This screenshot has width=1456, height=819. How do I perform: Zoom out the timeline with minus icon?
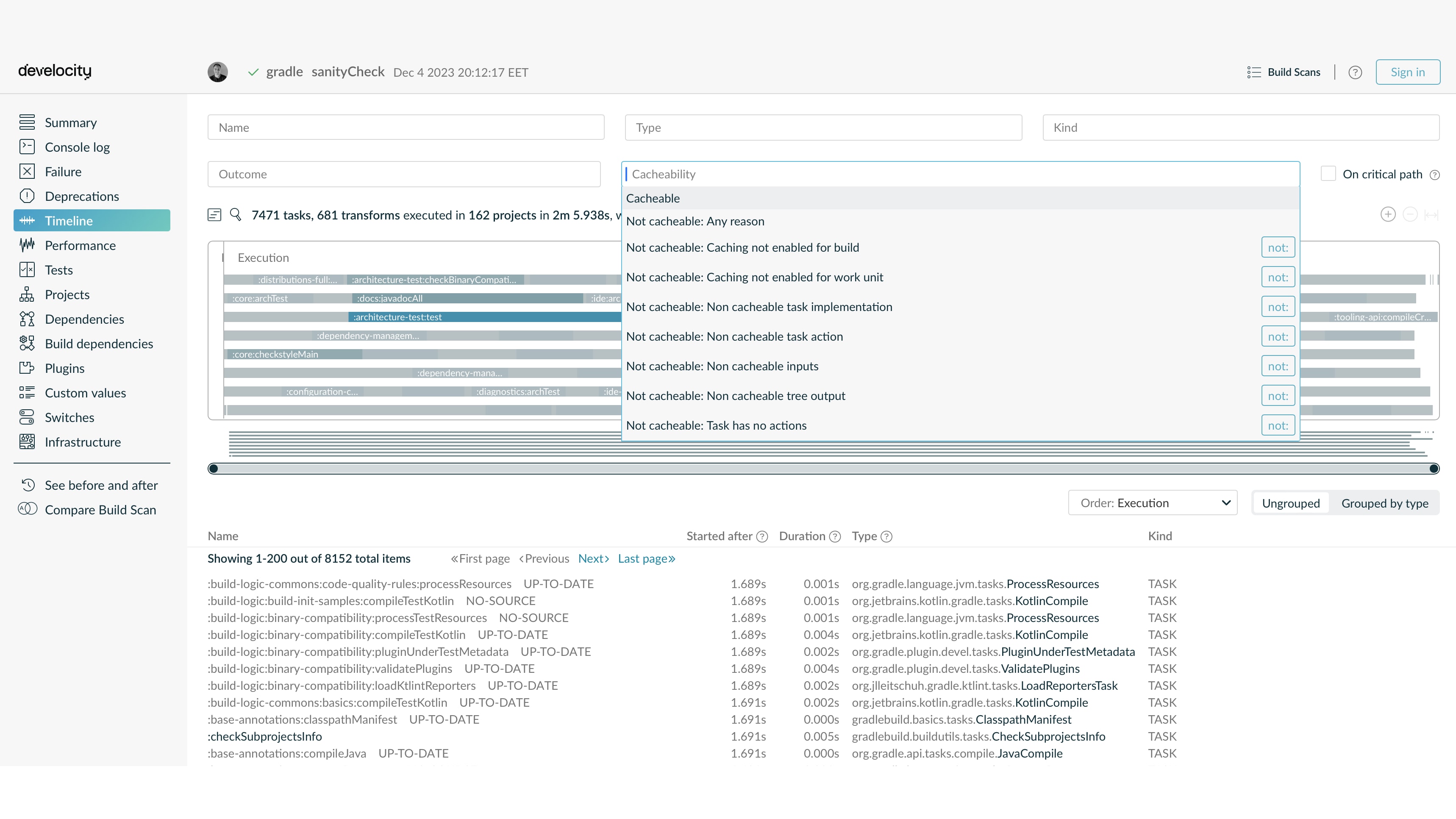1410,214
